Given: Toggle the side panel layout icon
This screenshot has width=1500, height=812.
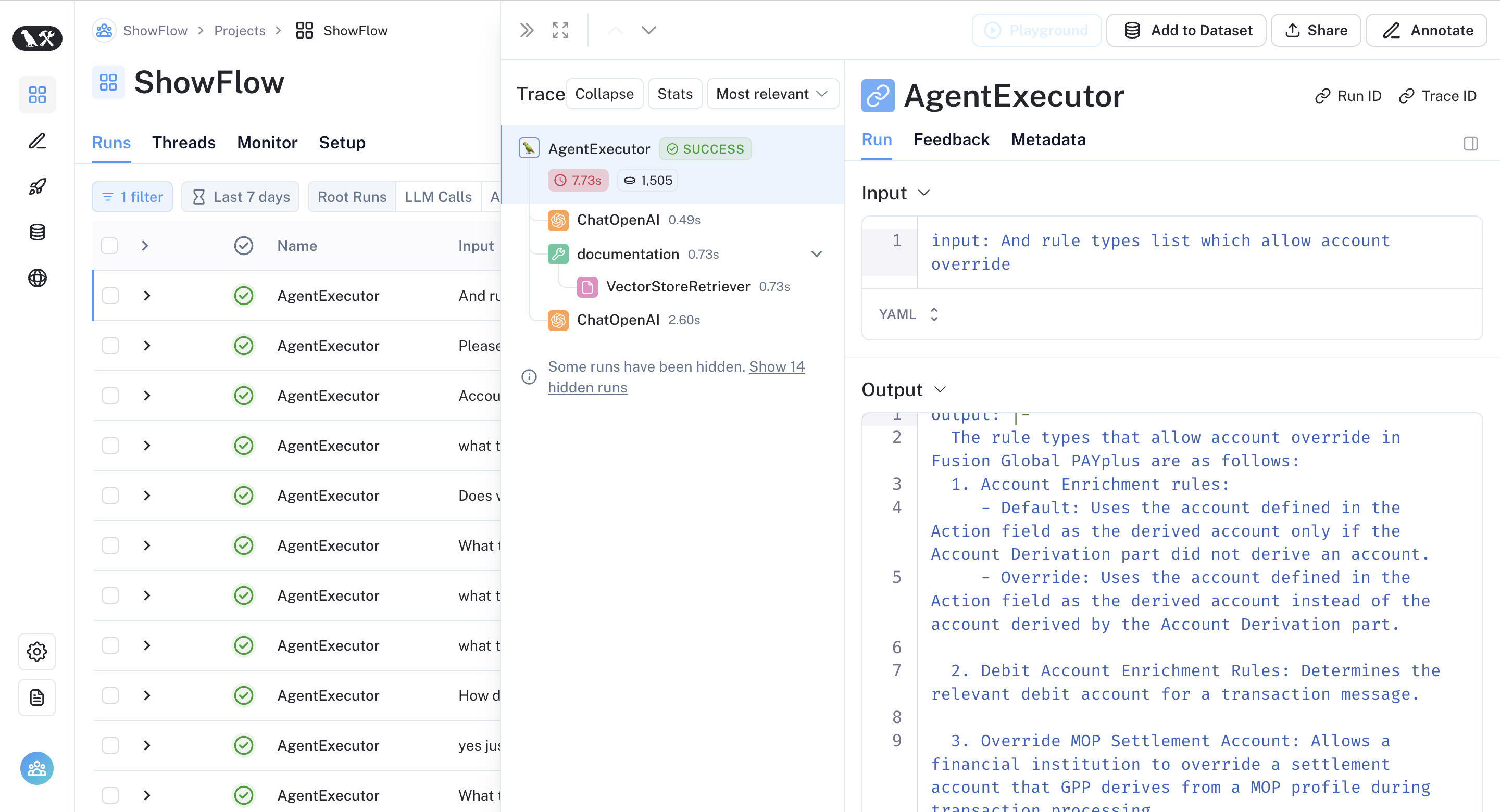Looking at the screenshot, I should 1470,143.
